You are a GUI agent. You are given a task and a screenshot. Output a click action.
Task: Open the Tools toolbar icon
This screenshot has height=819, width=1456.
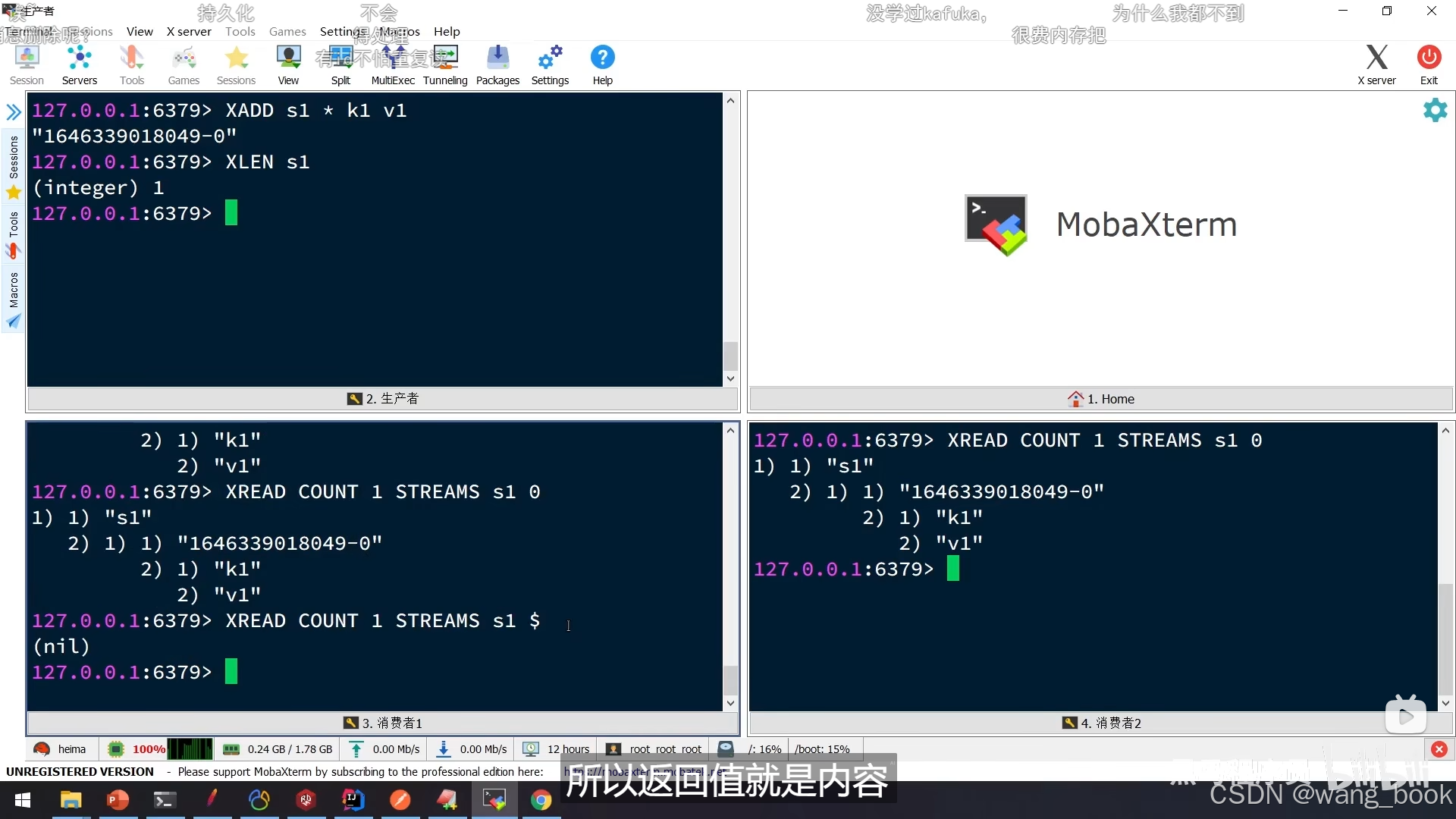(131, 65)
